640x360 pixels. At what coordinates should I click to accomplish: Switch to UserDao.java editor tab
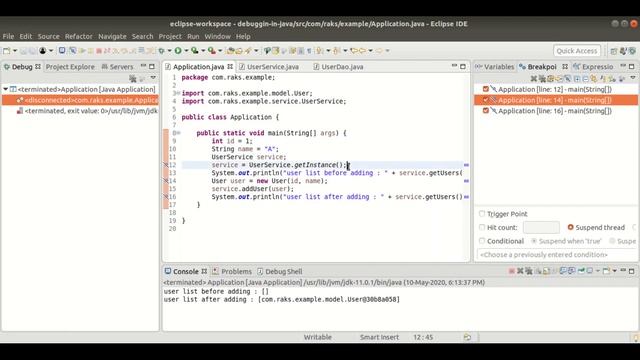point(342,67)
